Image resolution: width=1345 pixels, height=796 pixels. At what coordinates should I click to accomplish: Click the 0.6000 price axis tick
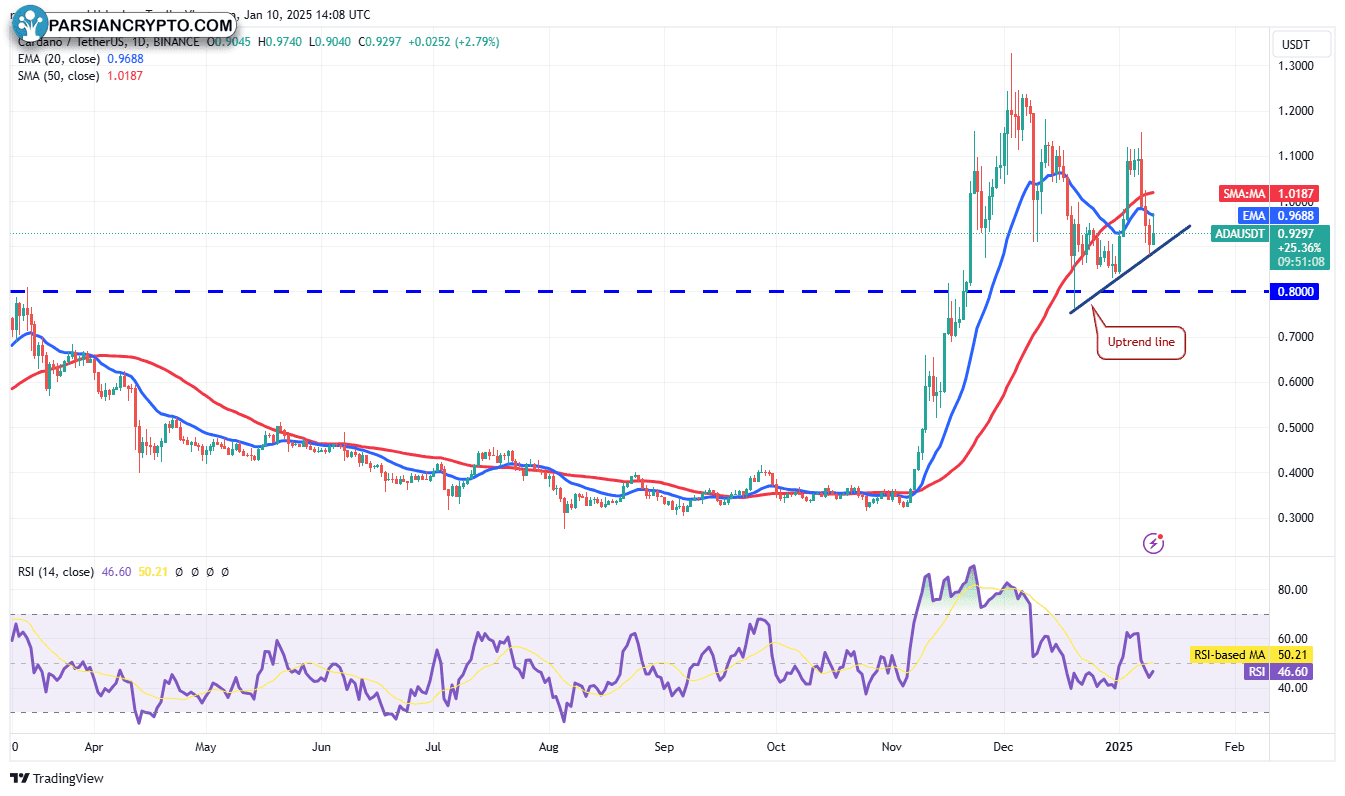[x=1298, y=382]
